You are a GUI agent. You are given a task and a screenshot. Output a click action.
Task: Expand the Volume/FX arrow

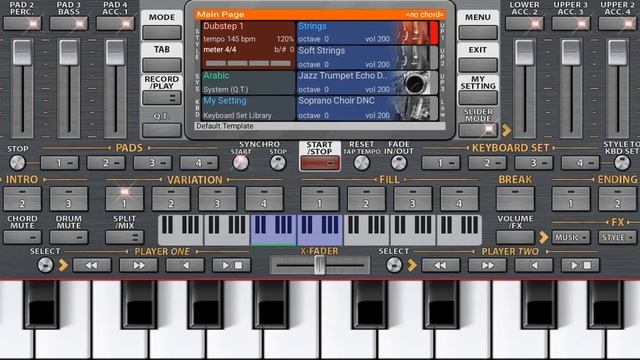click(543, 237)
